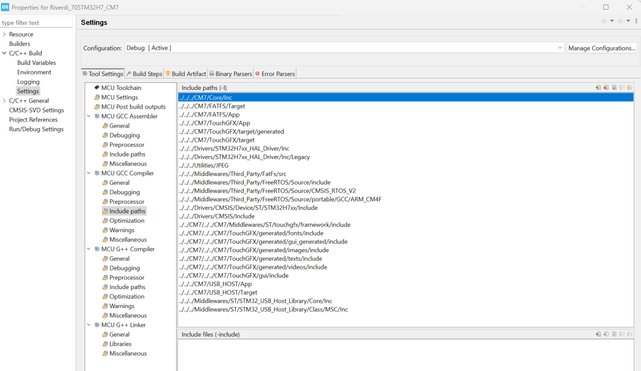Open the Configuration dropdown

coord(344,48)
